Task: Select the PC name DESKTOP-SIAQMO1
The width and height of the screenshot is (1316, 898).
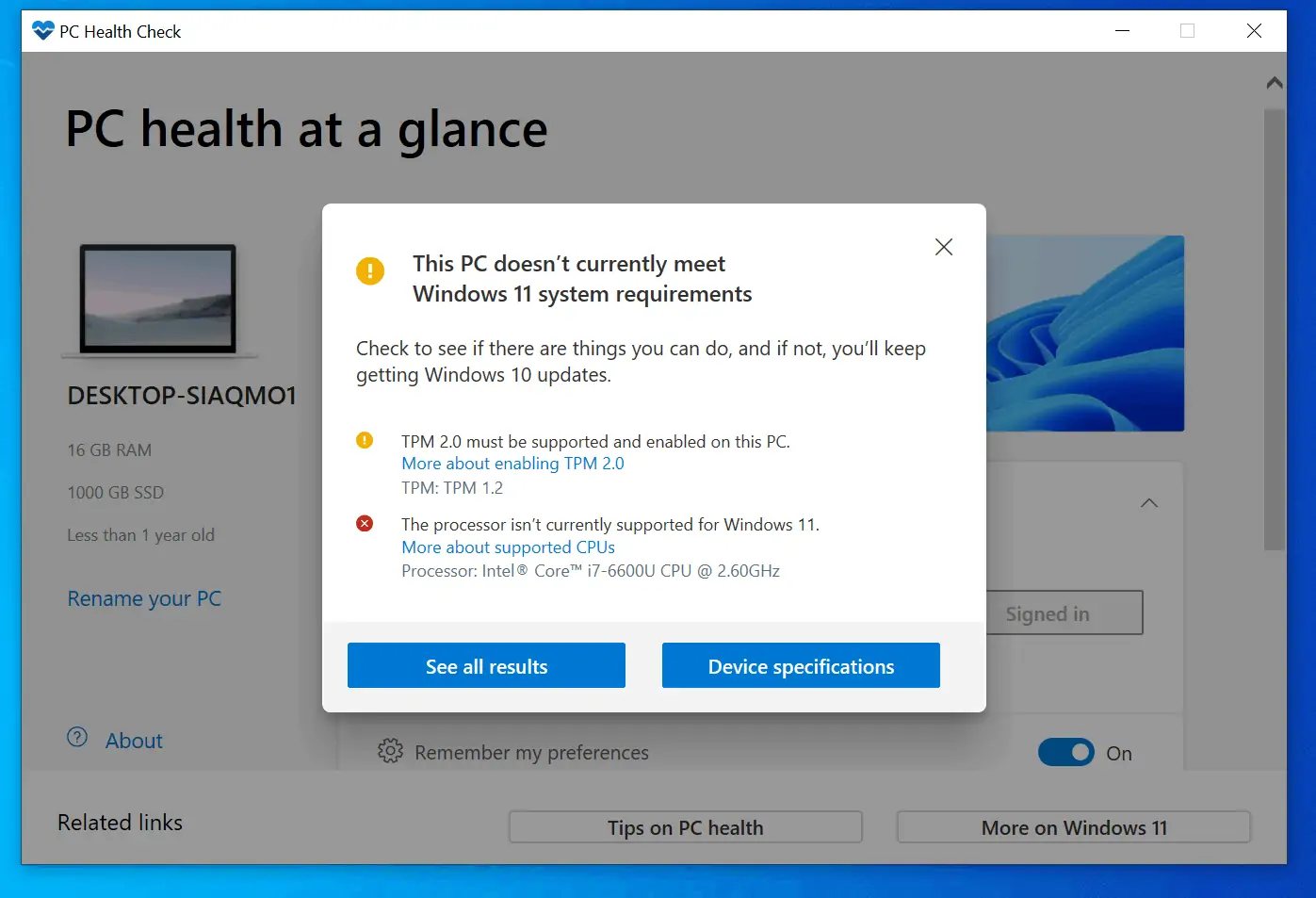Action: pos(182,396)
